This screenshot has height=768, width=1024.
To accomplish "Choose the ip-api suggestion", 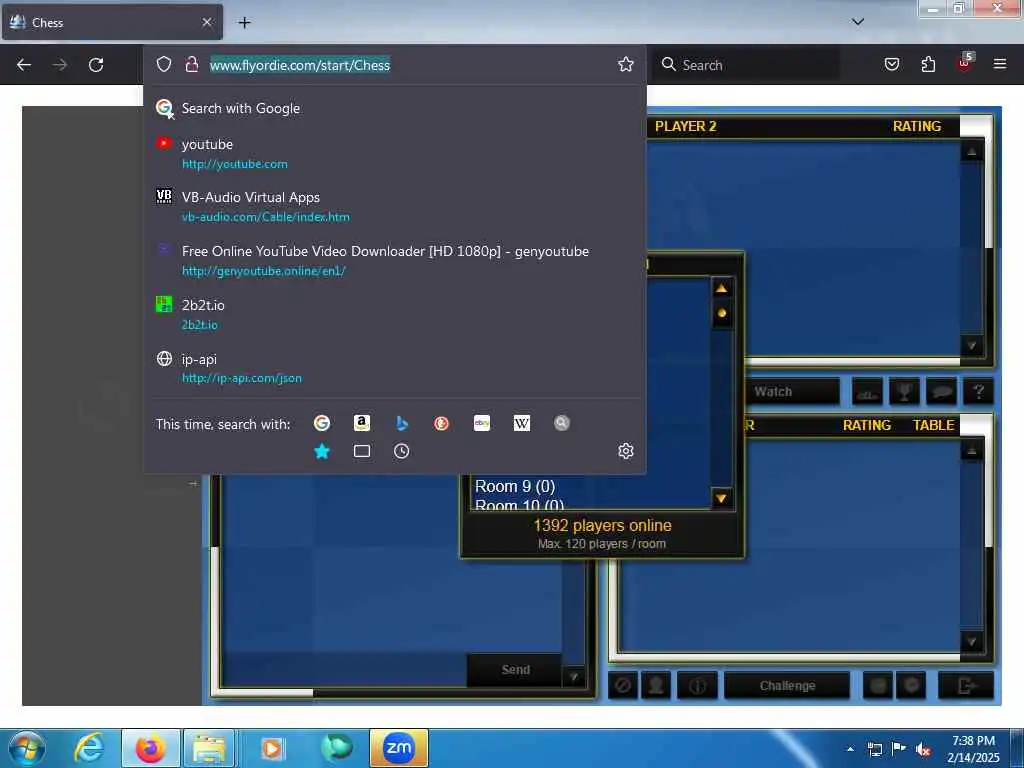I will (x=394, y=368).
